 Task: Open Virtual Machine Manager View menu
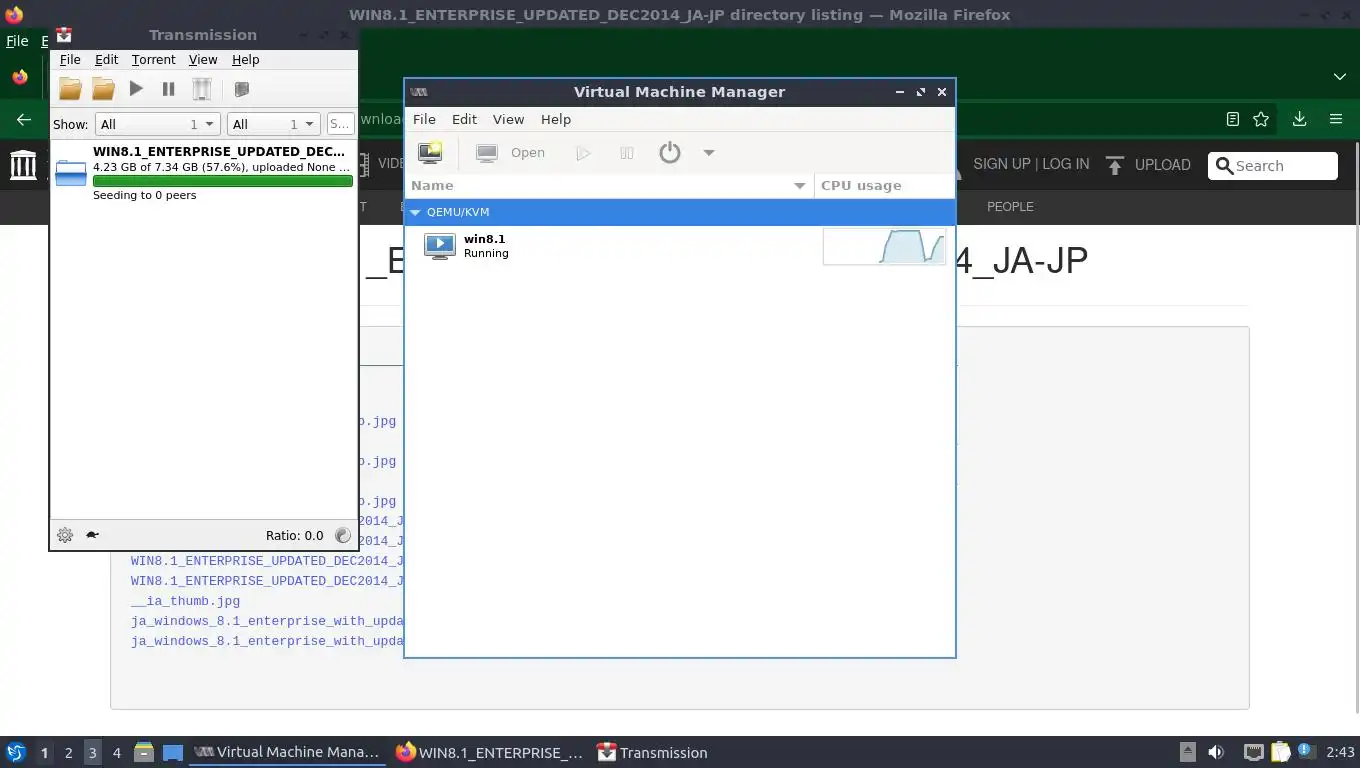tap(508, 119)
